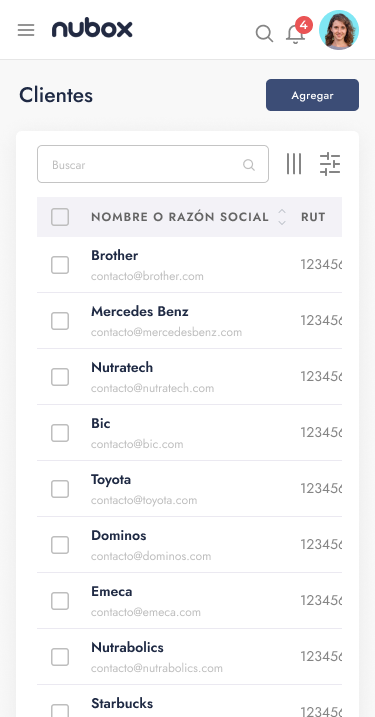Open the Dominos client entry
Image resolution: width=375 pixels, height=717 pixels.
pyautogui.click(x=119, y=535)
